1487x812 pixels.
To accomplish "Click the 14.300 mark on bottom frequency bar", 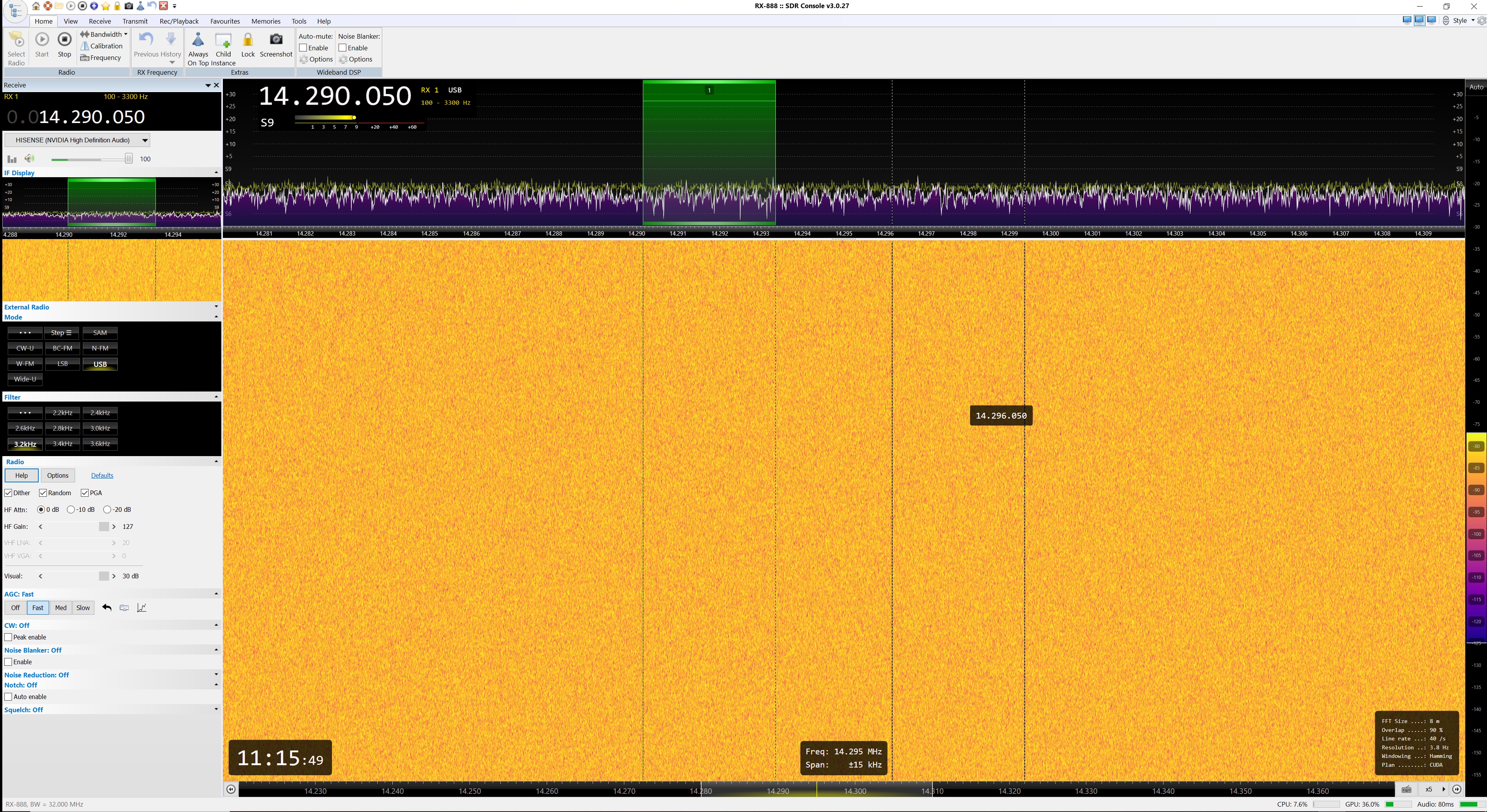I will coord(855,791).
